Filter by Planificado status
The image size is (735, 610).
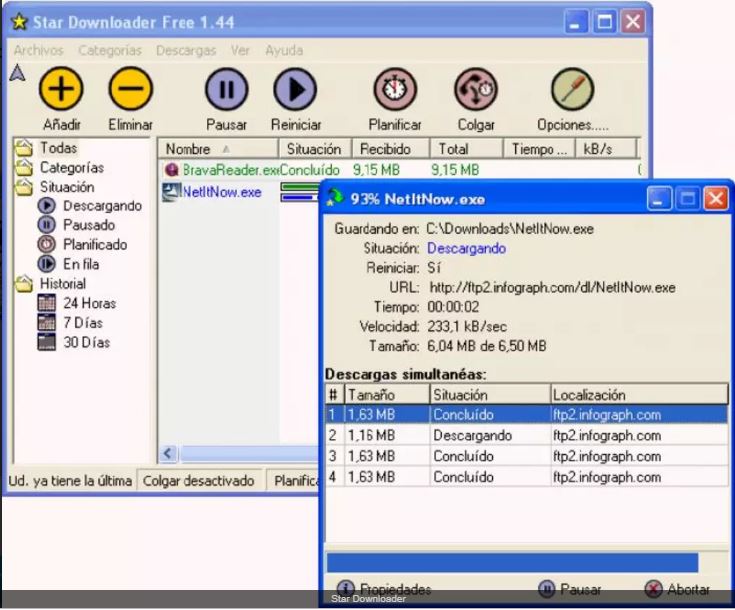82,245
